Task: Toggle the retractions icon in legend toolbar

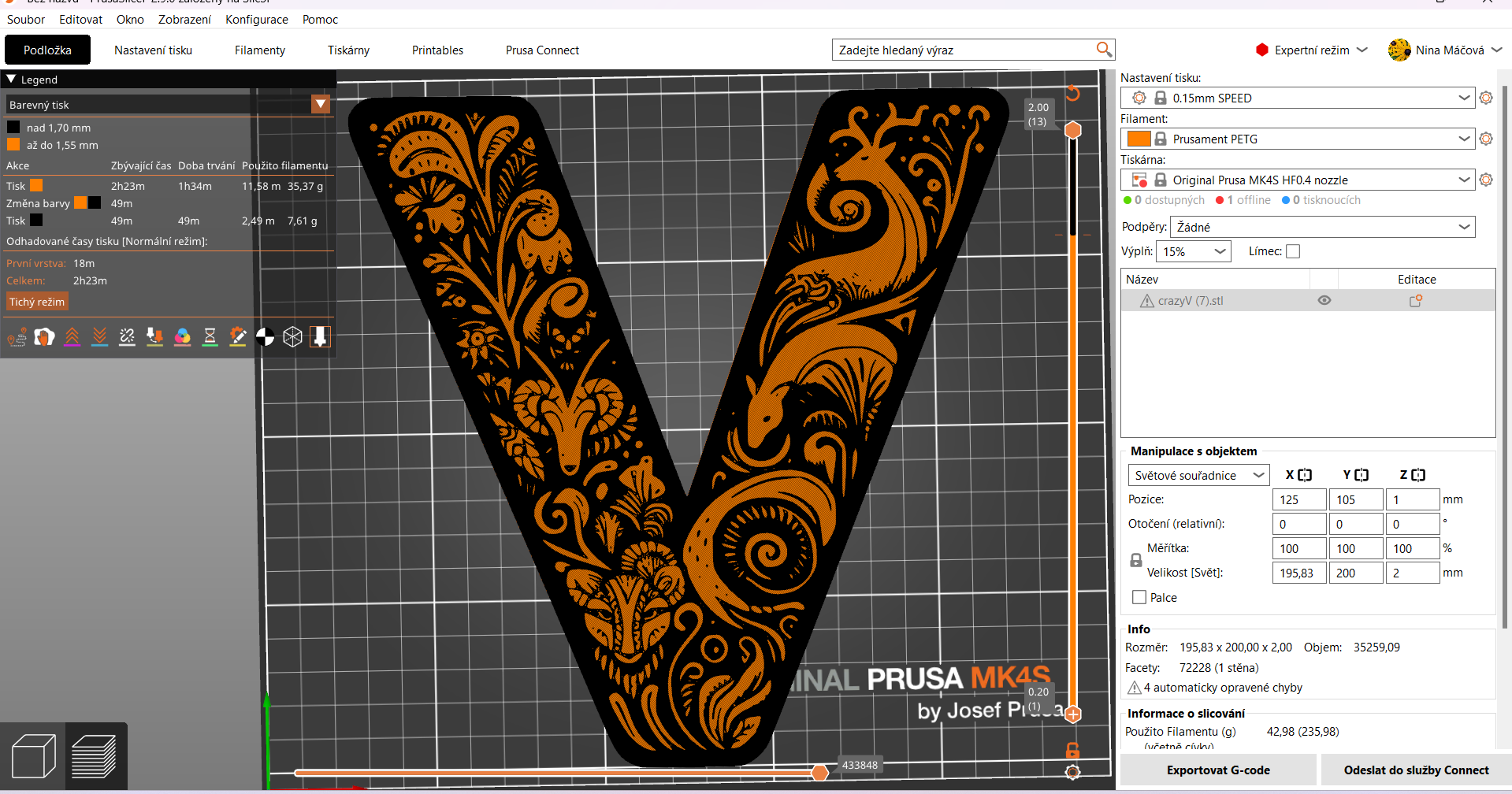Action: 72,337
